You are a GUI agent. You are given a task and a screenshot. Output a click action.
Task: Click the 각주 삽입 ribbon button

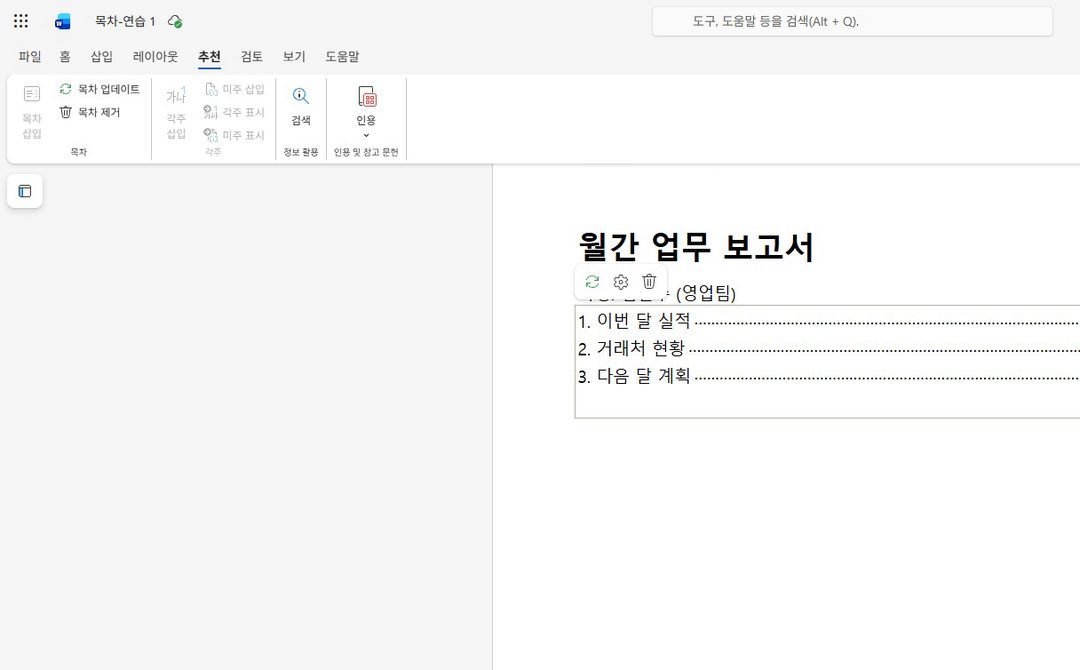pyautogui.click(x=176, y=112)
